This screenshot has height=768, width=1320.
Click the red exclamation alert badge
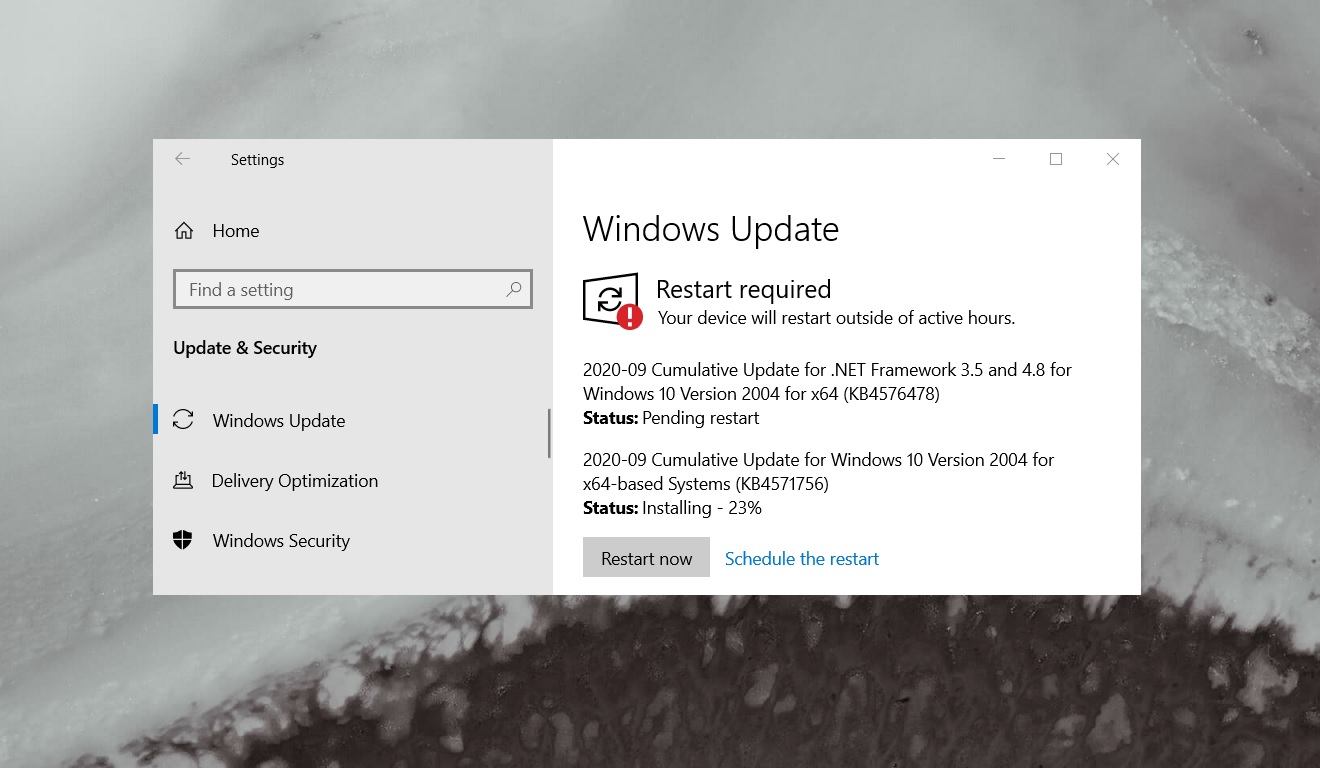[x=628, y=316]
